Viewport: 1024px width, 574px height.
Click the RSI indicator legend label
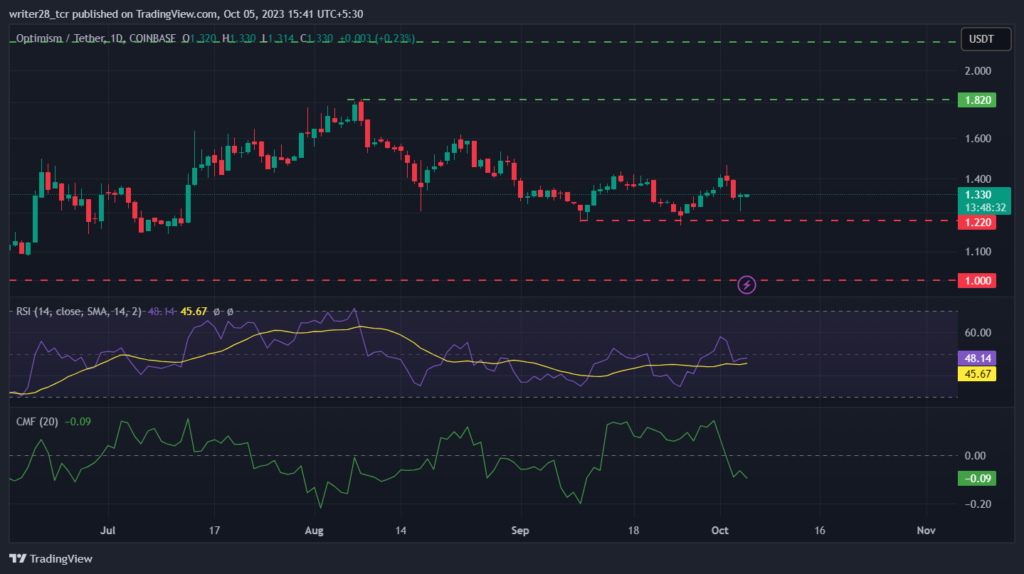point(78,311)
